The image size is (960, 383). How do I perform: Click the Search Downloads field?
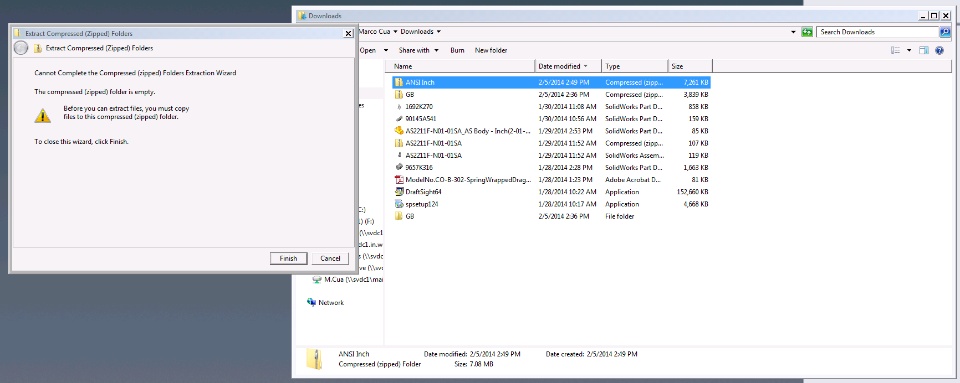[878, 32]
